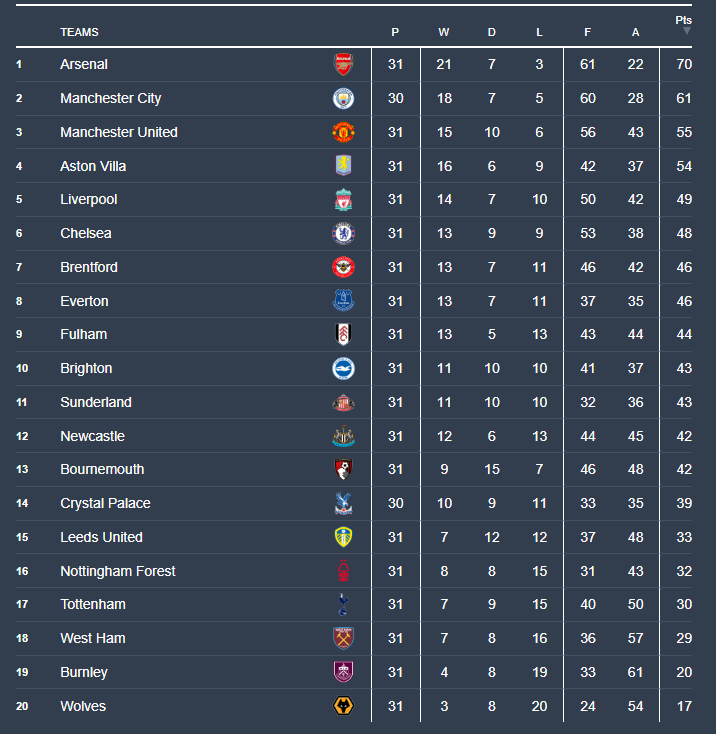Click the W wins column header
The width and height of the screenshot is (716, 734).
(x=443, y=32)
